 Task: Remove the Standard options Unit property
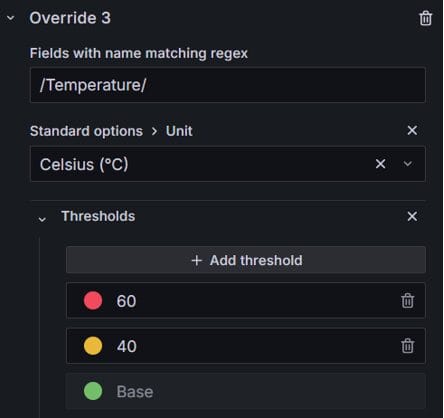click(x=412, y=130)
